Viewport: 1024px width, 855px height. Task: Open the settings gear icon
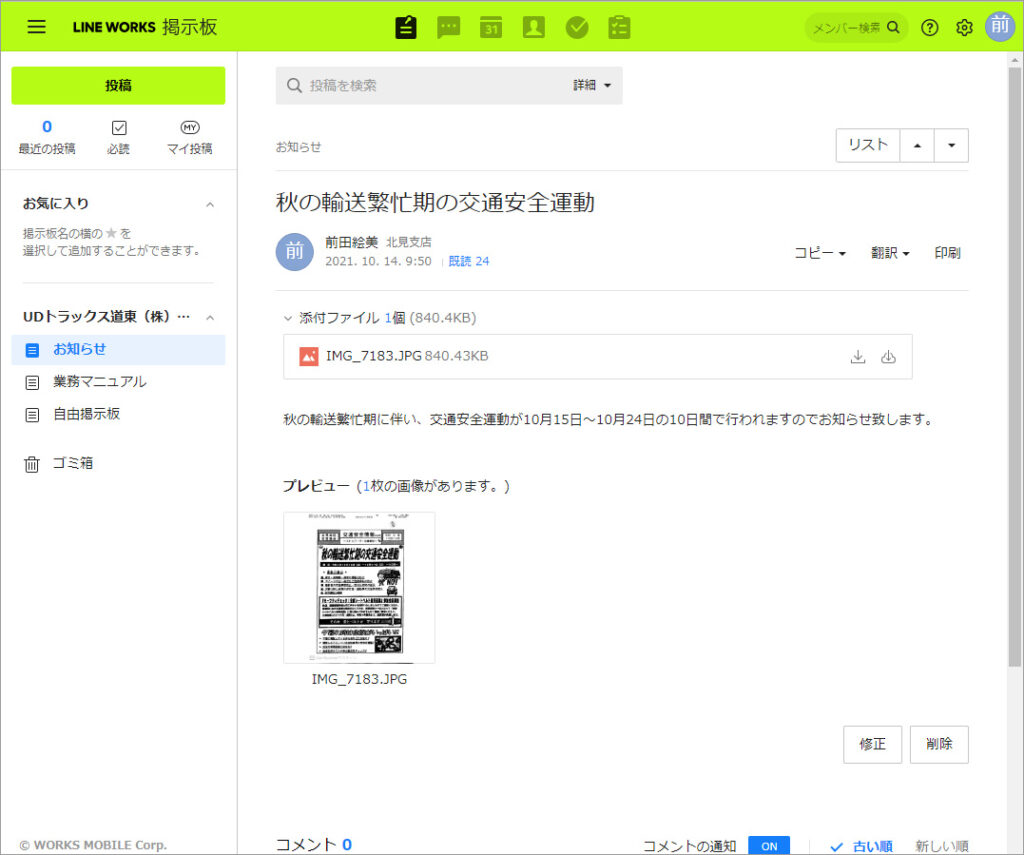tap(964, 27)
